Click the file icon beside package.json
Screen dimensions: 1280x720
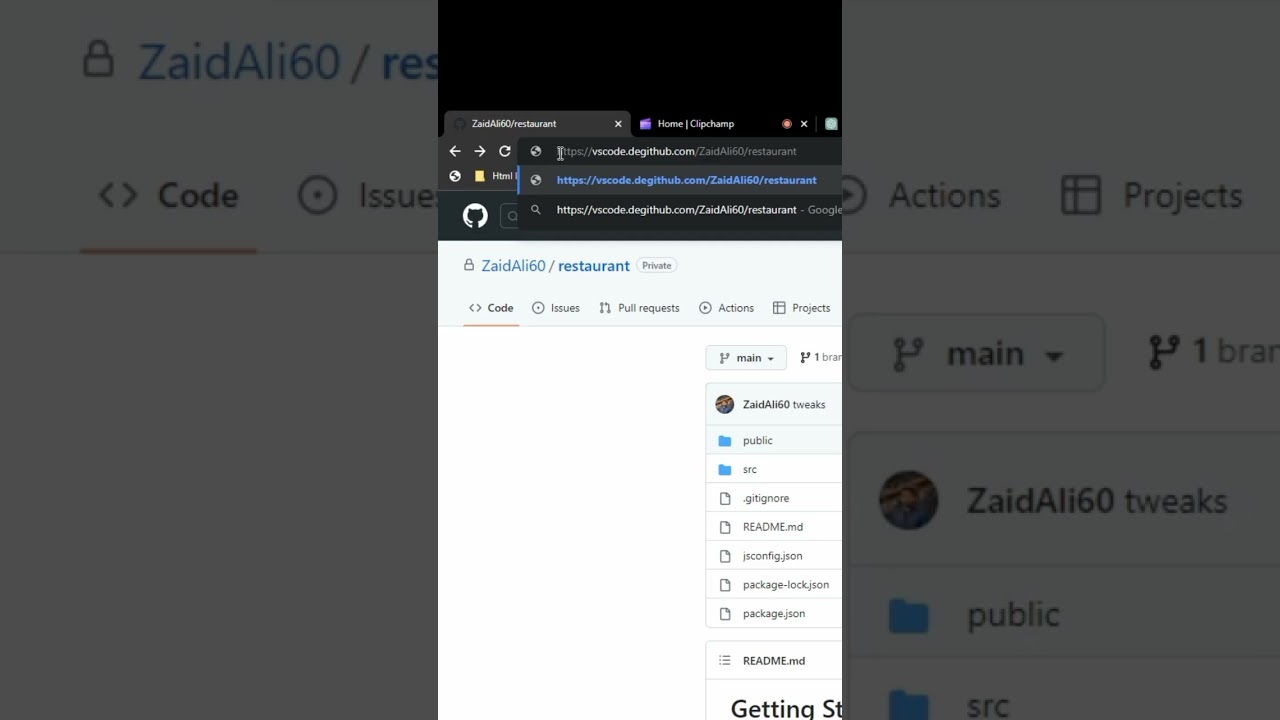point(725,614)
